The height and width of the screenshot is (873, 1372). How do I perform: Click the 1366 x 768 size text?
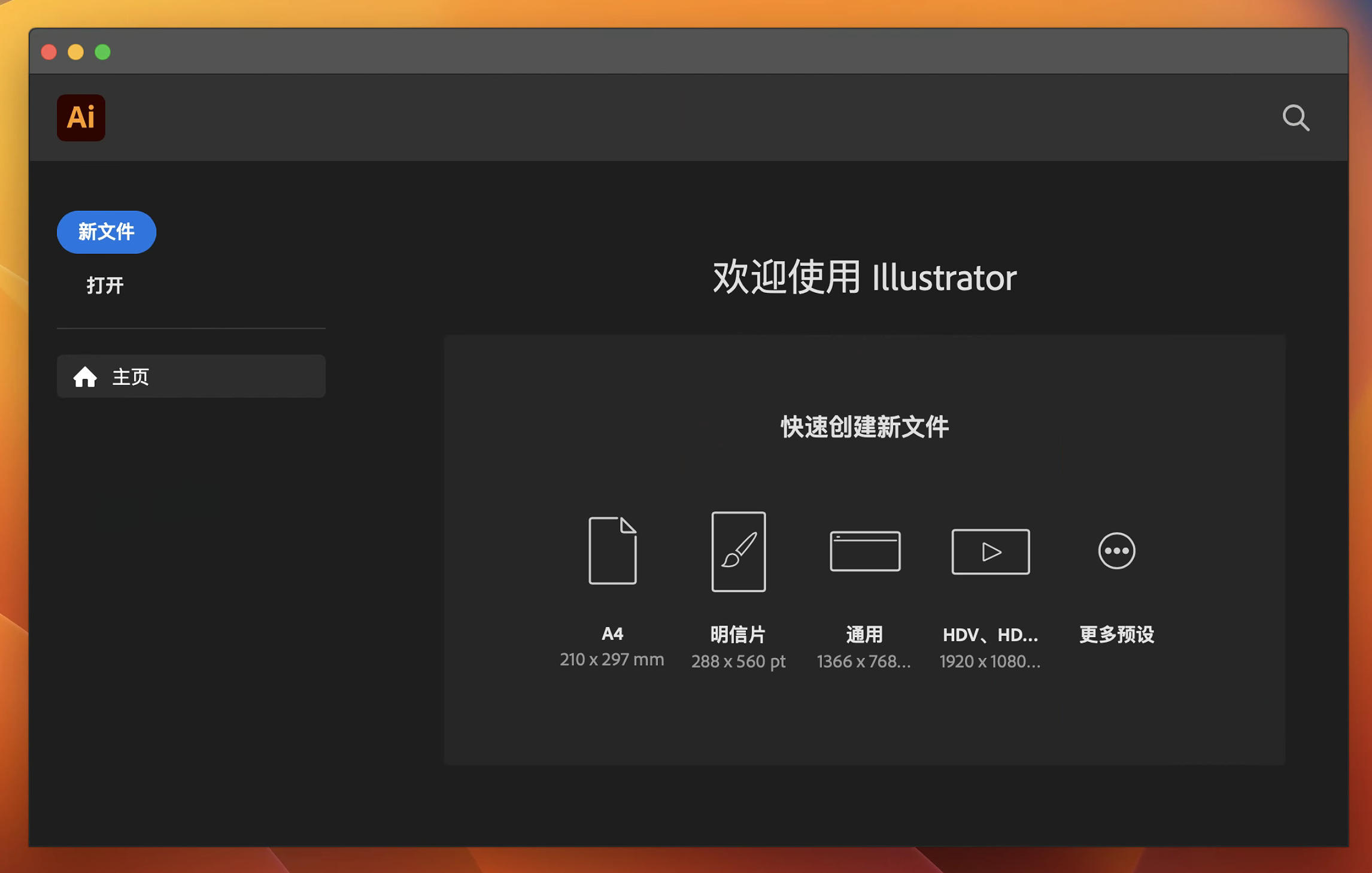[864, 662]
